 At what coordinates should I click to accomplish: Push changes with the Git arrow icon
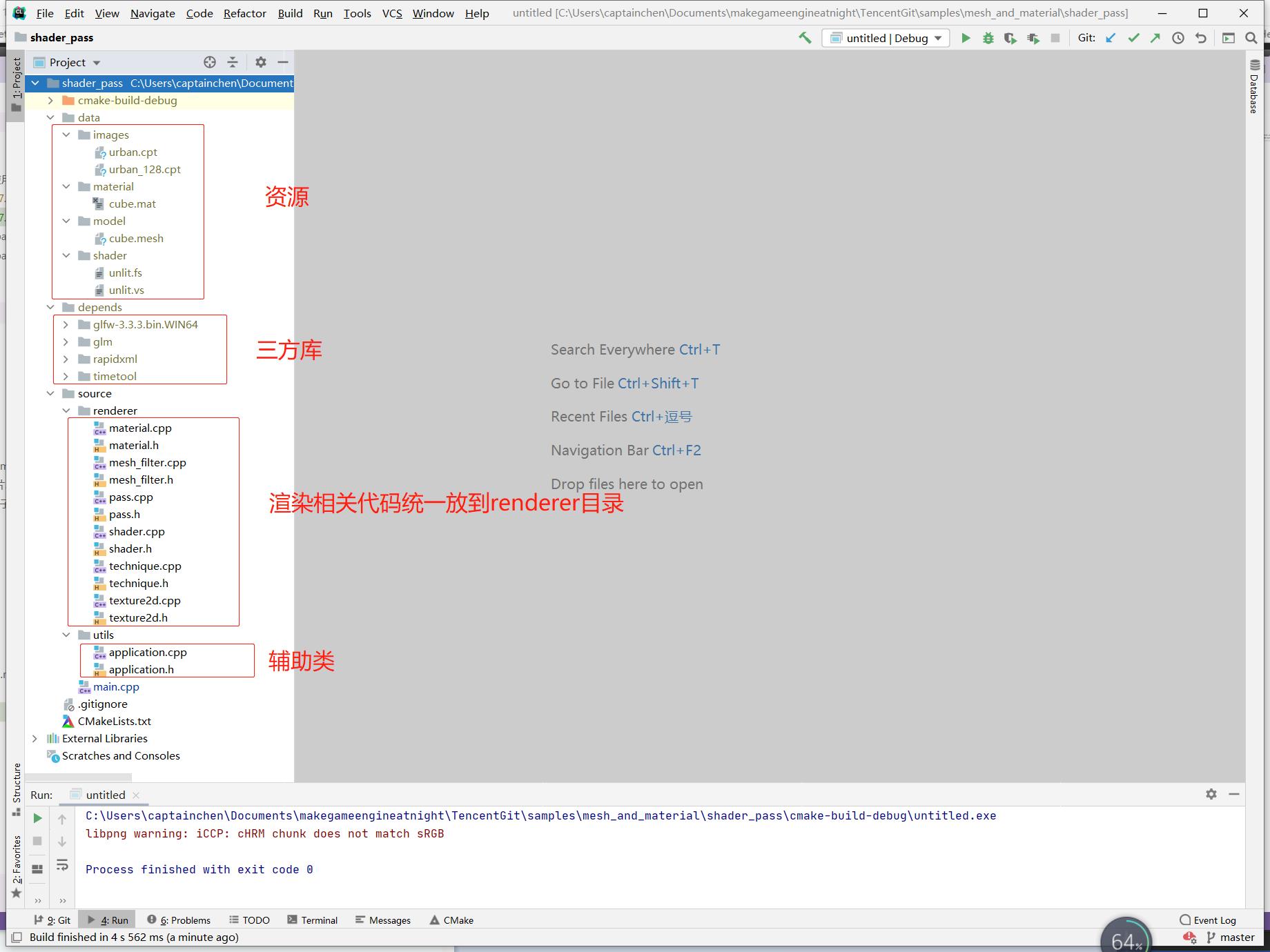click(1155, 38)
